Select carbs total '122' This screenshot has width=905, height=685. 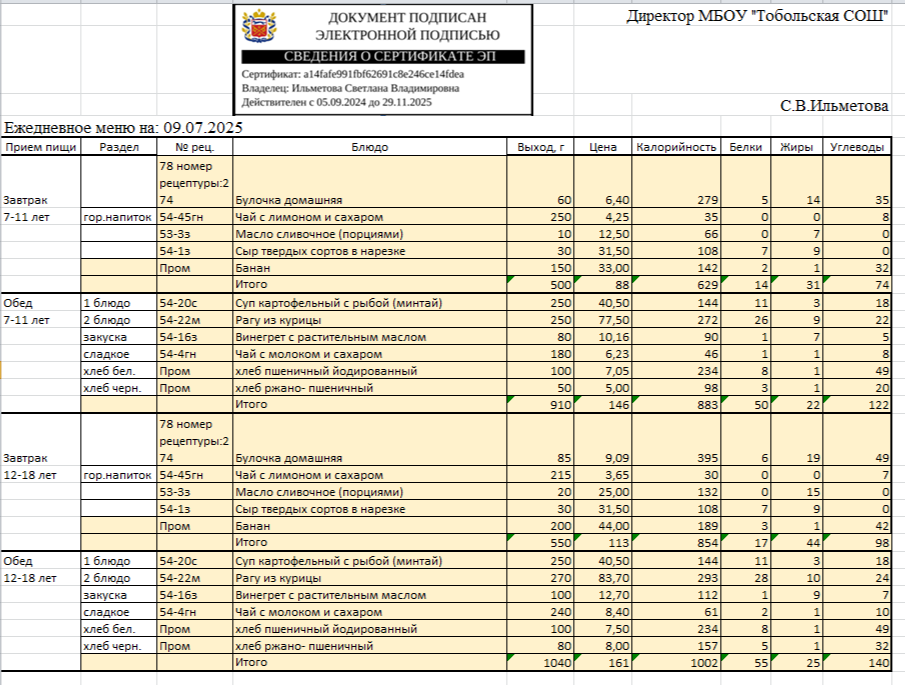pos(857,405)
